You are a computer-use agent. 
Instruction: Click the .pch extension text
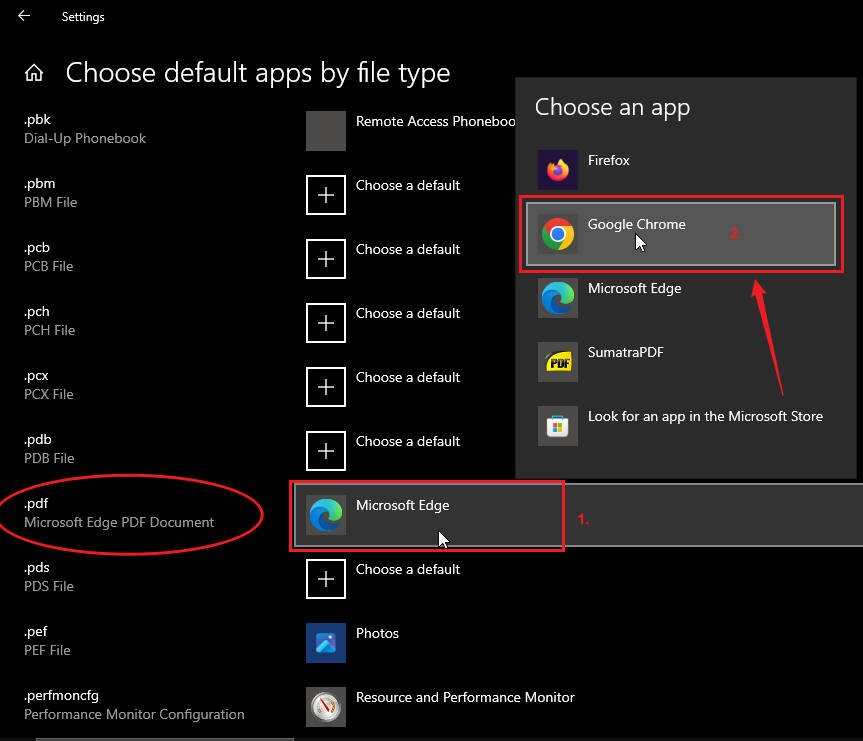coord(36,312)
